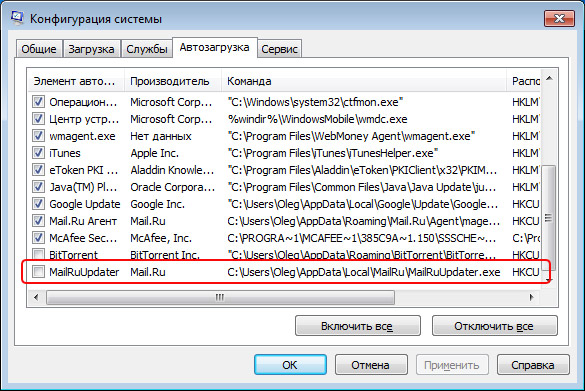Click the McAfee, Inc. manufacturer cell

[161, 238]
